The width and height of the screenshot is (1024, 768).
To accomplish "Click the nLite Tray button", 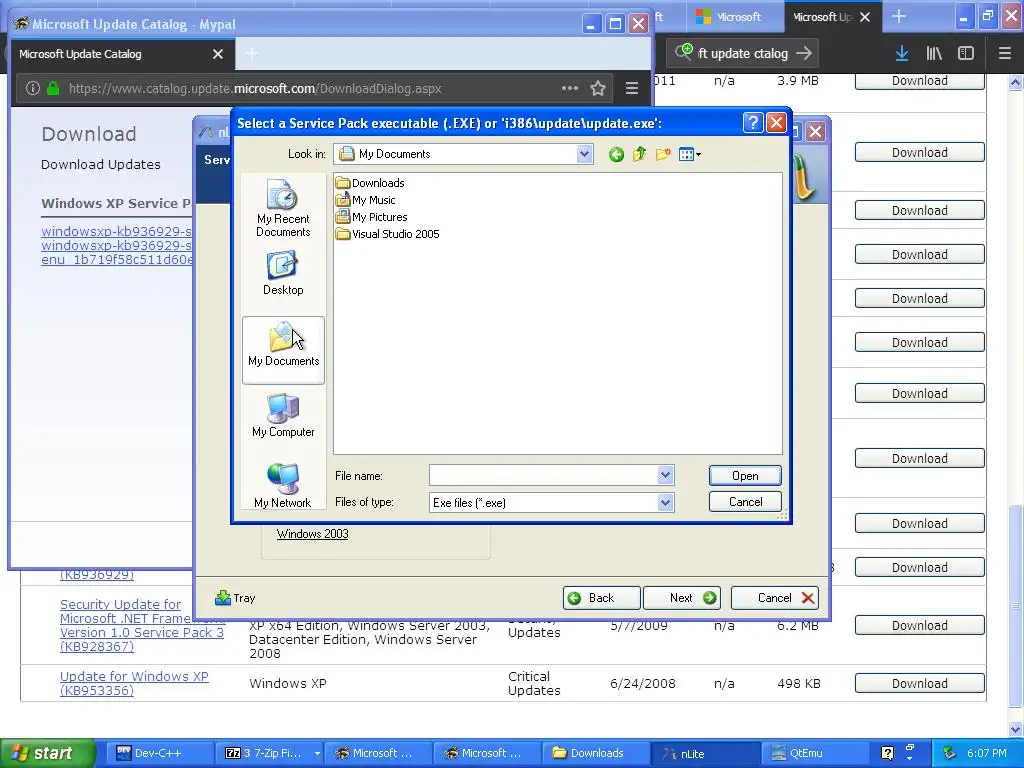I will (x=235, y=598).
